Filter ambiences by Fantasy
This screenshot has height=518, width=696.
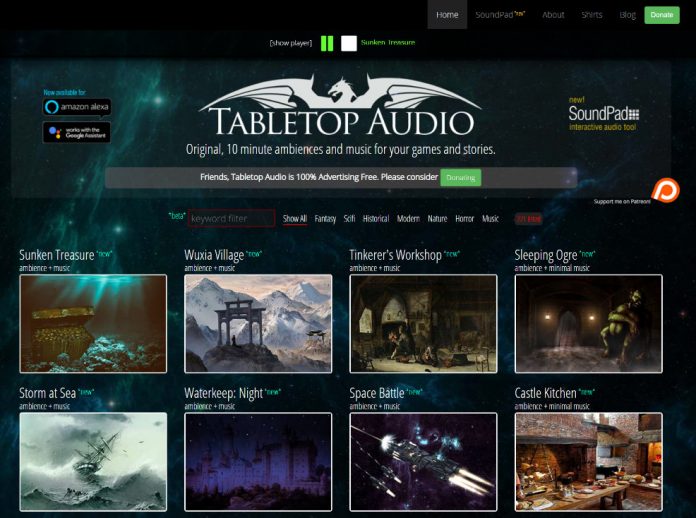[325, 219]
